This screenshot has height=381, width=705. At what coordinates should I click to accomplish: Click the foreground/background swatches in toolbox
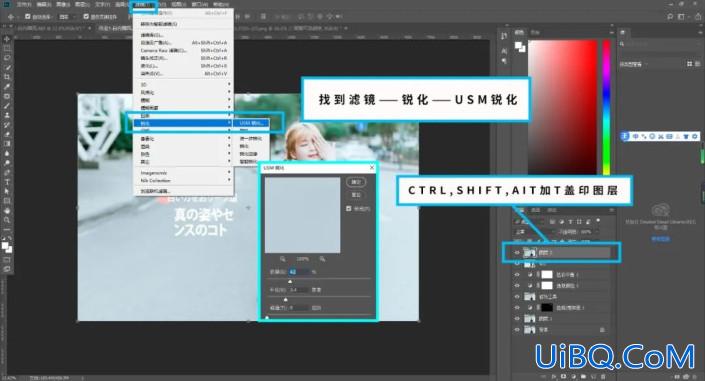tap(7, 247)
